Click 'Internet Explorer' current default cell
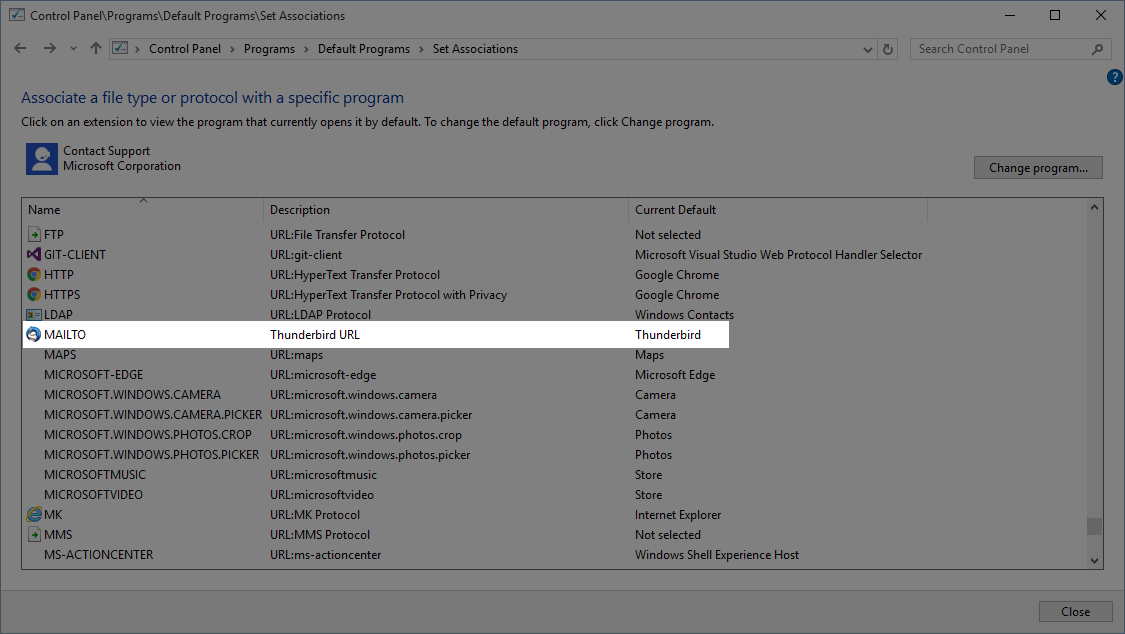 click(678, 515)
